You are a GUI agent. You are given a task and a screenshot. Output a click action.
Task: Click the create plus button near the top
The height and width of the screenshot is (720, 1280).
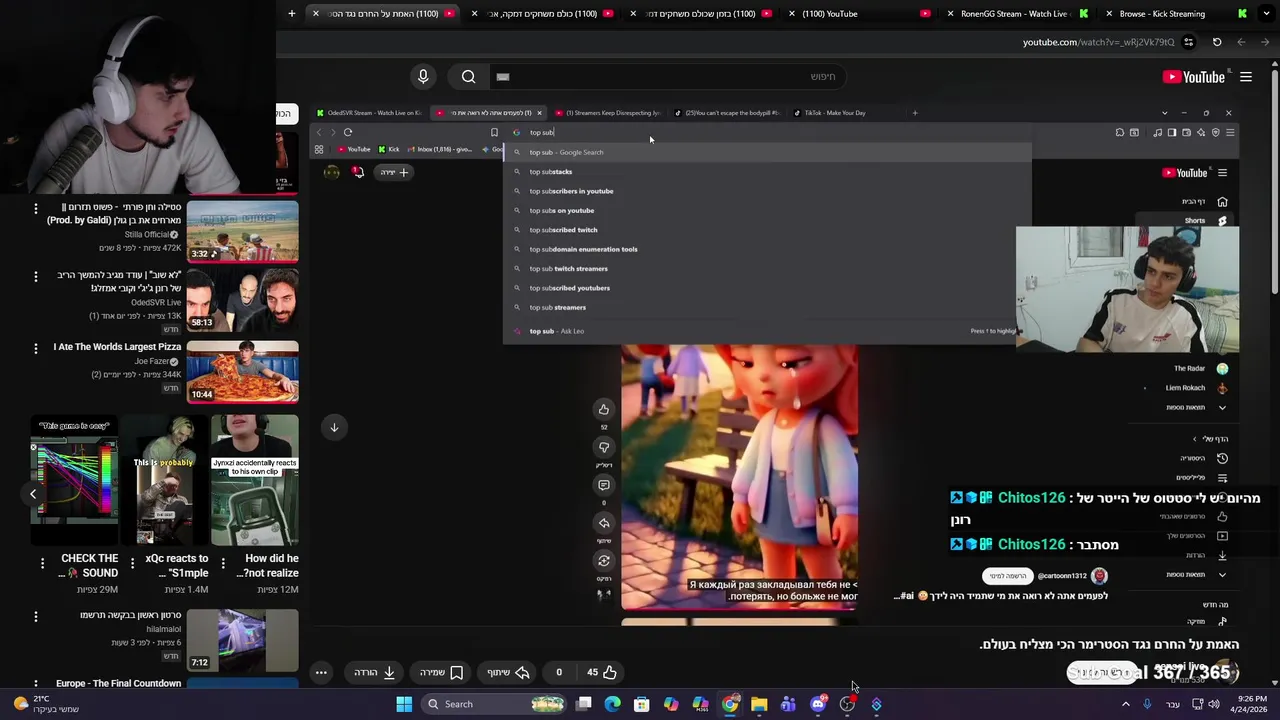[395, 172]
